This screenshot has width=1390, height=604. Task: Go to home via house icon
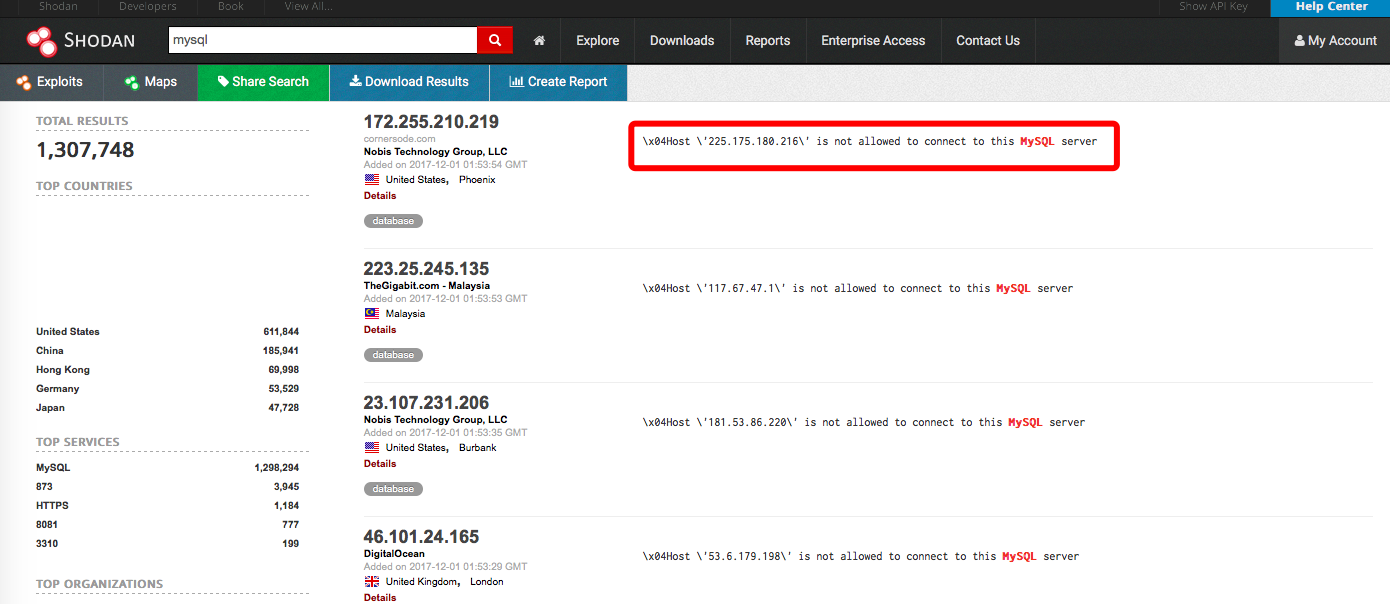coord(539,41)
